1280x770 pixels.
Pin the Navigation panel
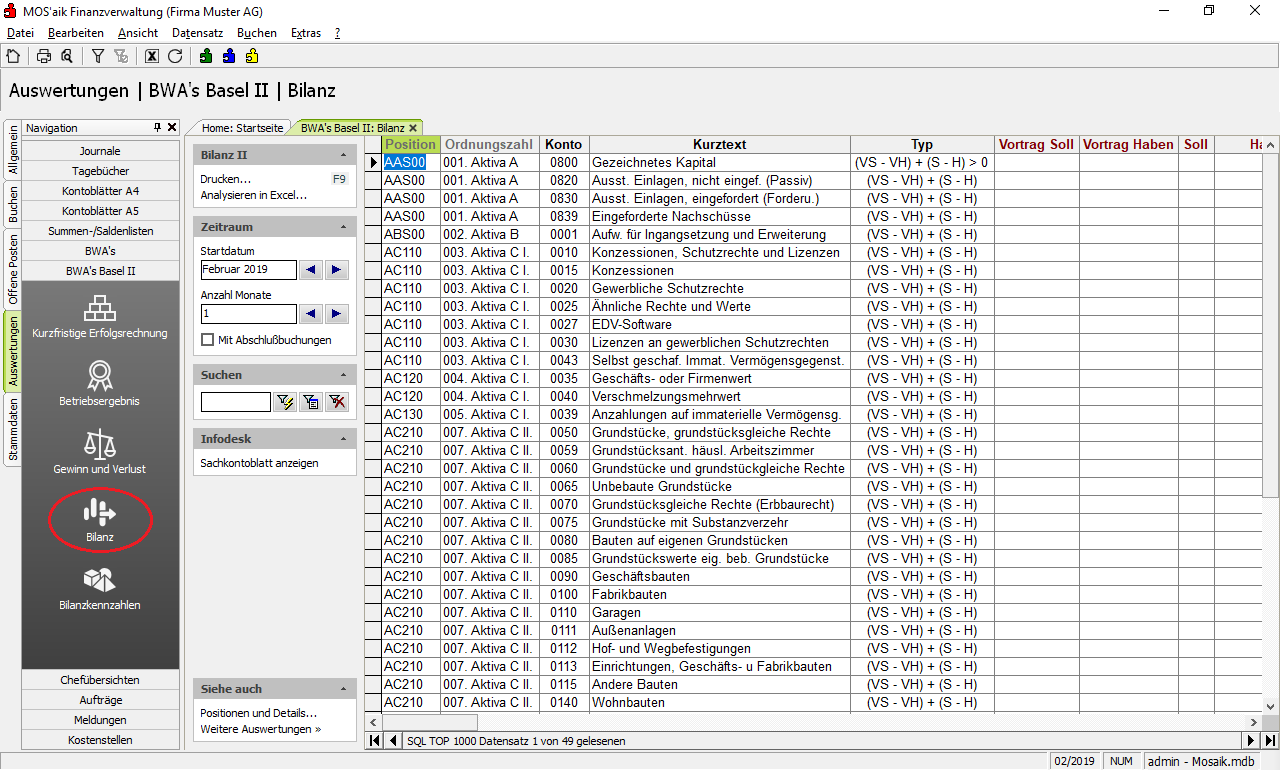[x=157, y=128]
